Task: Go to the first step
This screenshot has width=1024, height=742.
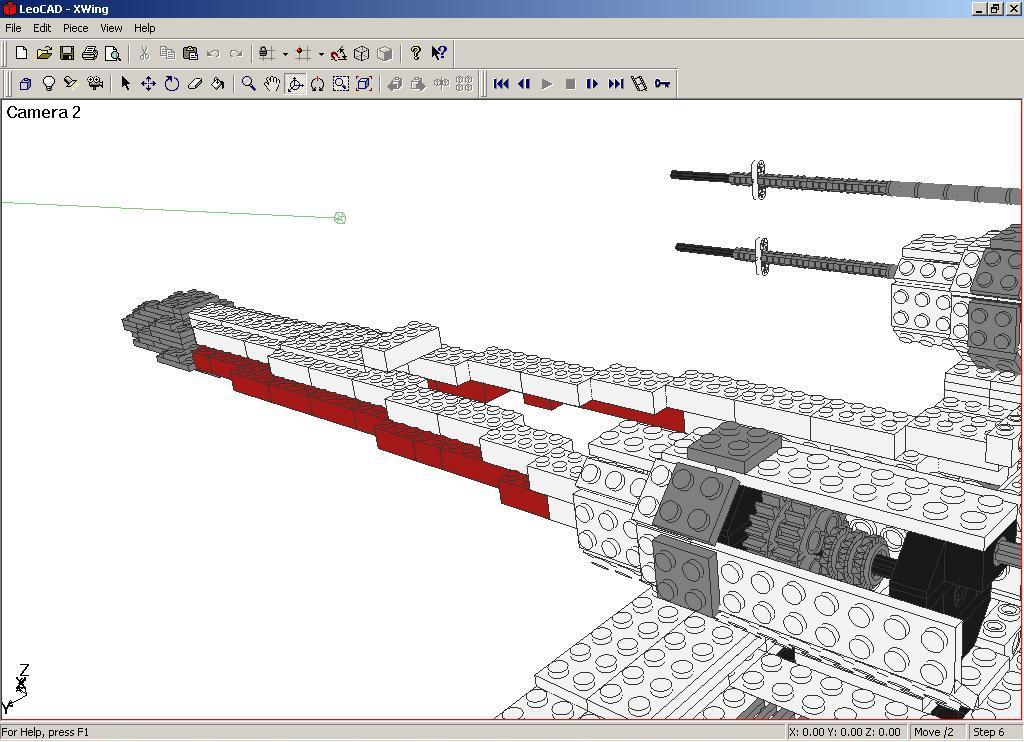Action: pyautogui.click(x=501, y=84)
